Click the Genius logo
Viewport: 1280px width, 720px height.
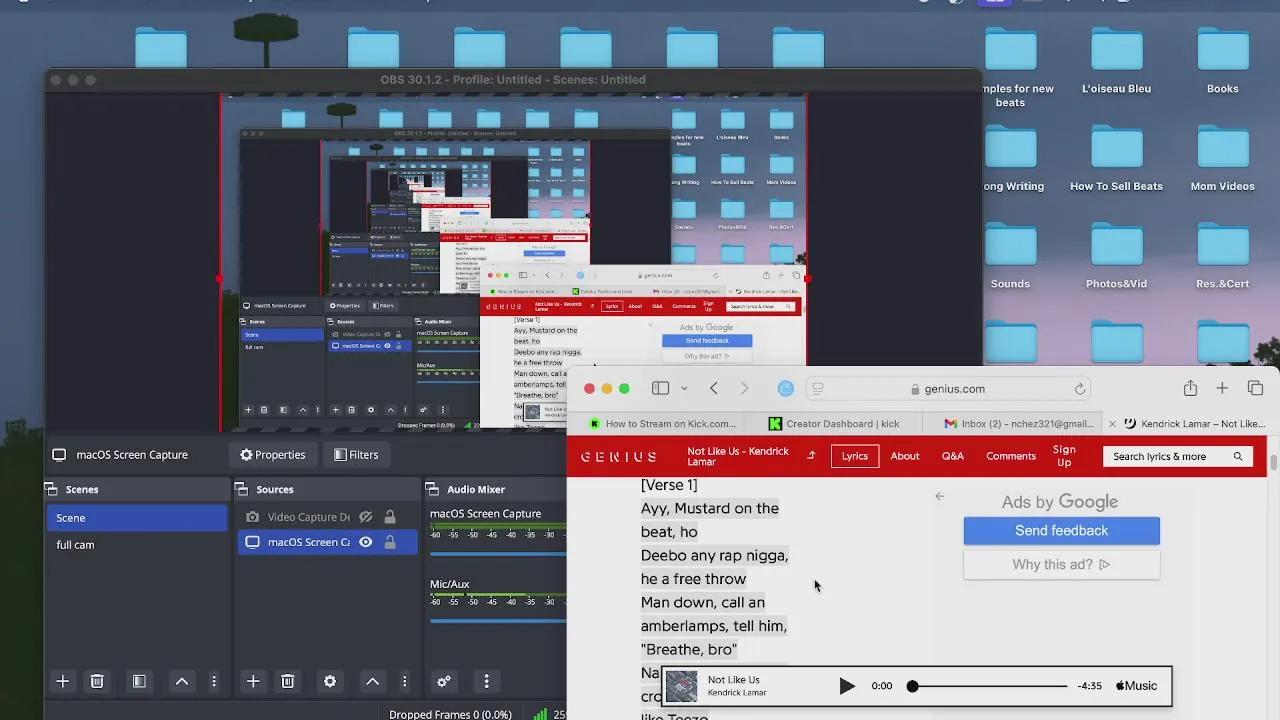click(619, 456)
